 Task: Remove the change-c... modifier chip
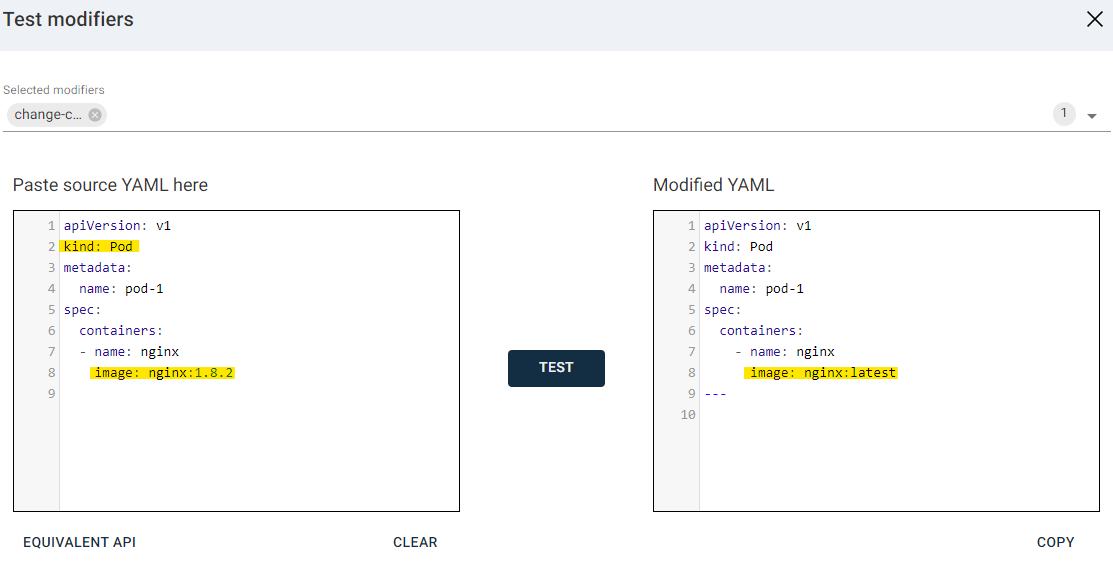95,115
